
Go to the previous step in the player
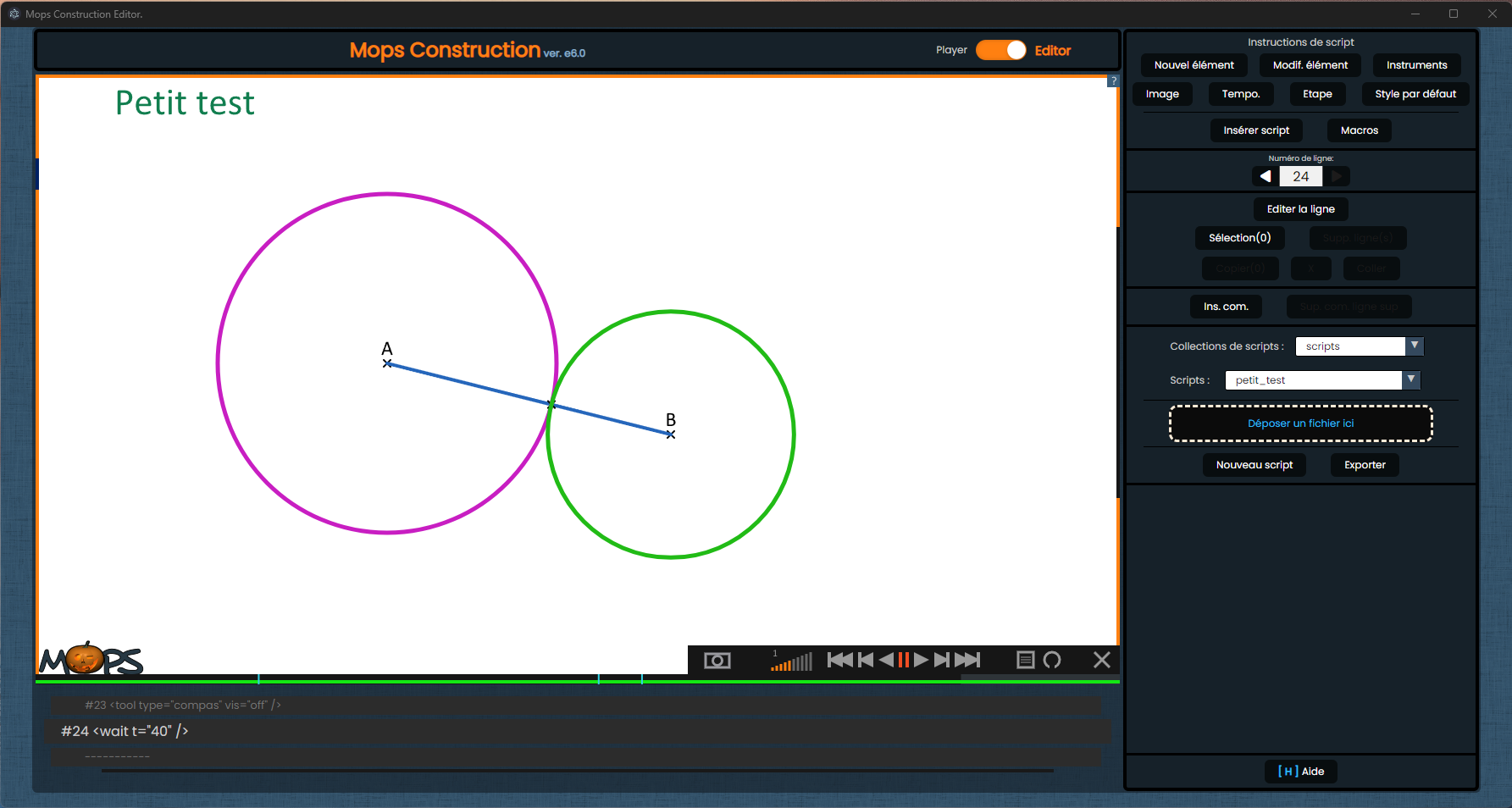point(865,660)
